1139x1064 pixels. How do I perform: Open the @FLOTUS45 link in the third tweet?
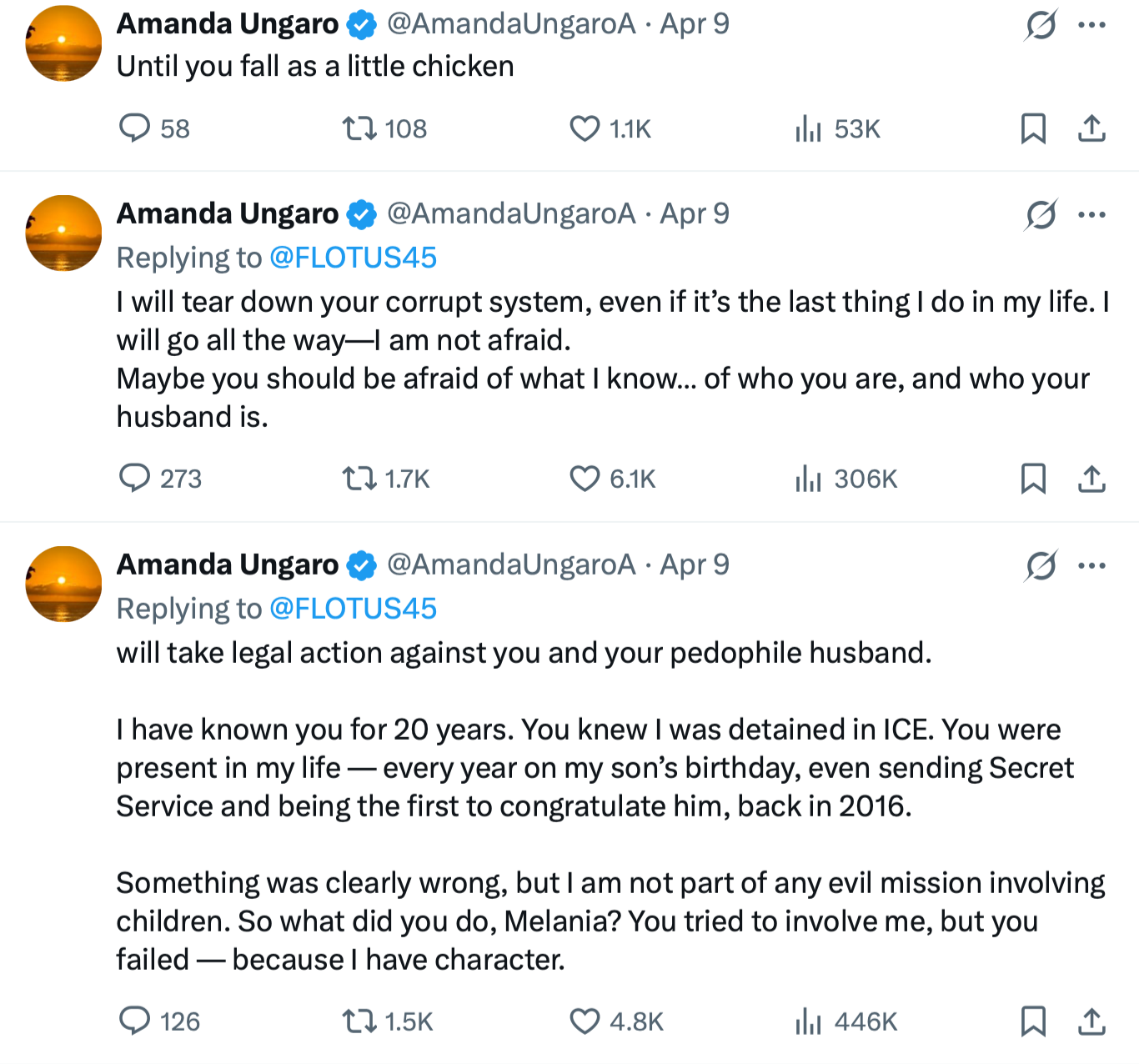tap(353, 609)
